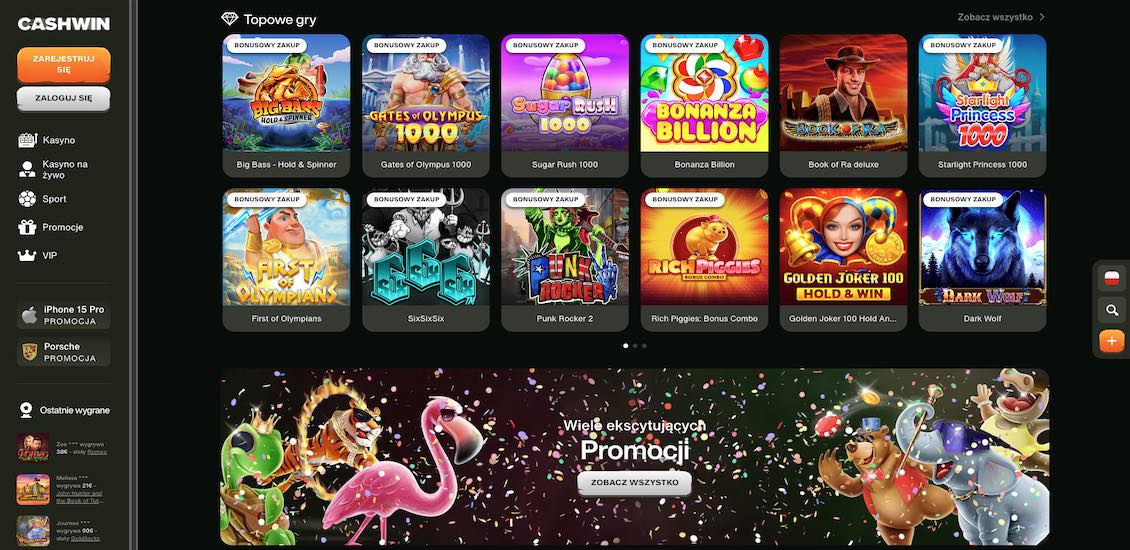Open the Promocje gift box icon
The width and height of the screenshot is (1130, 550).
pyautogui.click(x=27, y=227)
